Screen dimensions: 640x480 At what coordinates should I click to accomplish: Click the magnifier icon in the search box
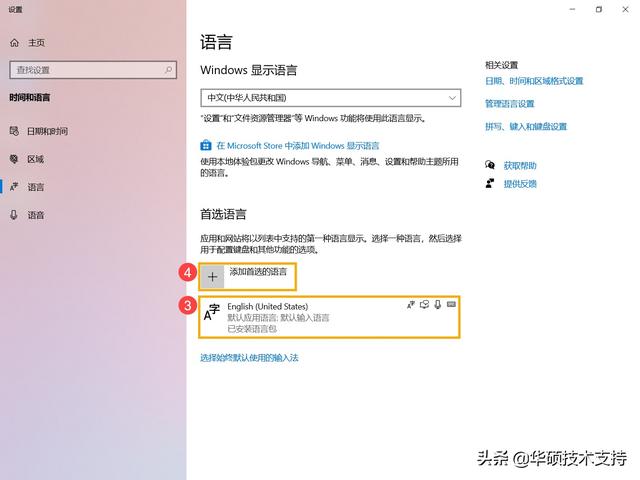pos(169,70)
